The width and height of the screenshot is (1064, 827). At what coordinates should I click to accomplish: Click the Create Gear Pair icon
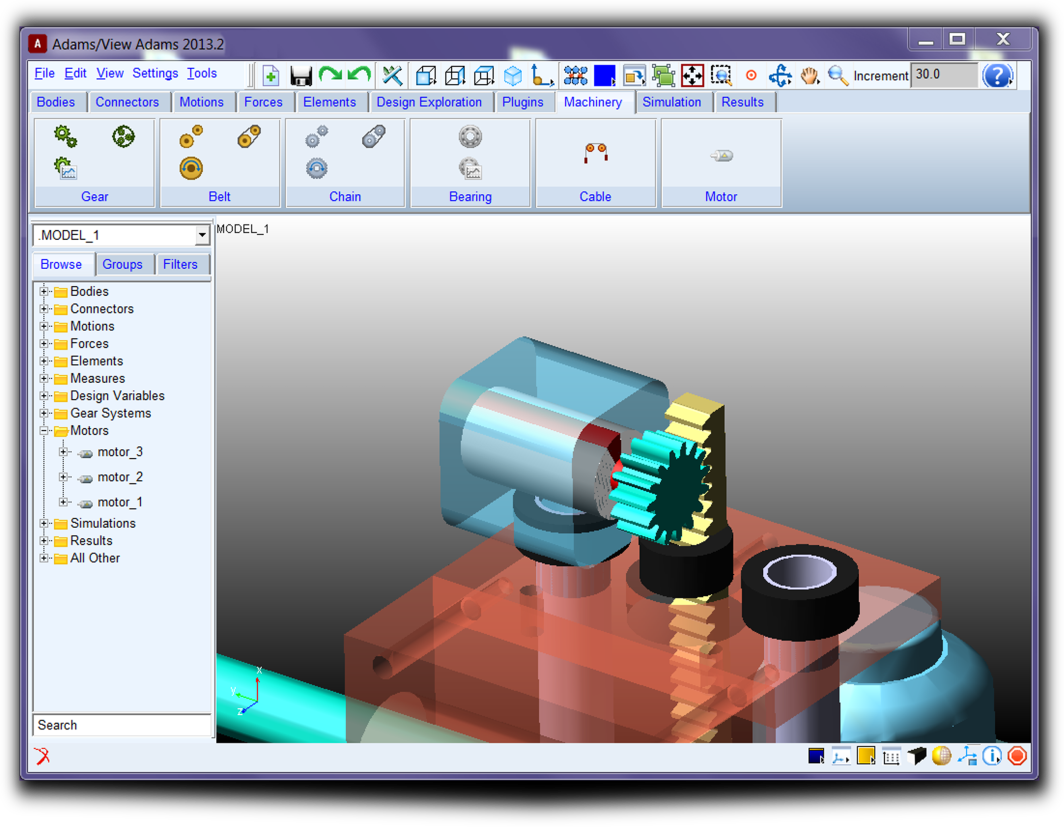tap(65, 136)
